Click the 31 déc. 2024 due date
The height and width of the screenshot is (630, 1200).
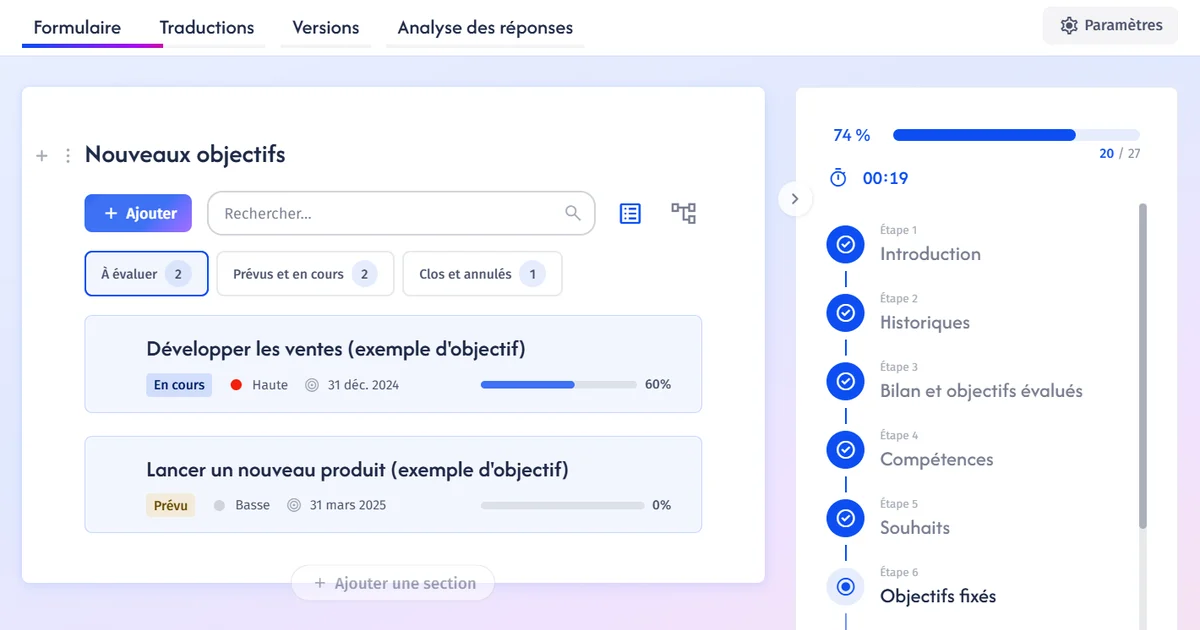coord(363,385)
